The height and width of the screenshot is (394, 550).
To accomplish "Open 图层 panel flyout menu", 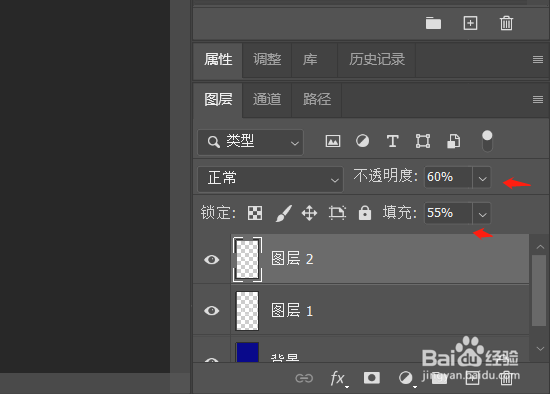I will pyautogui.click(x=538, y=100).
